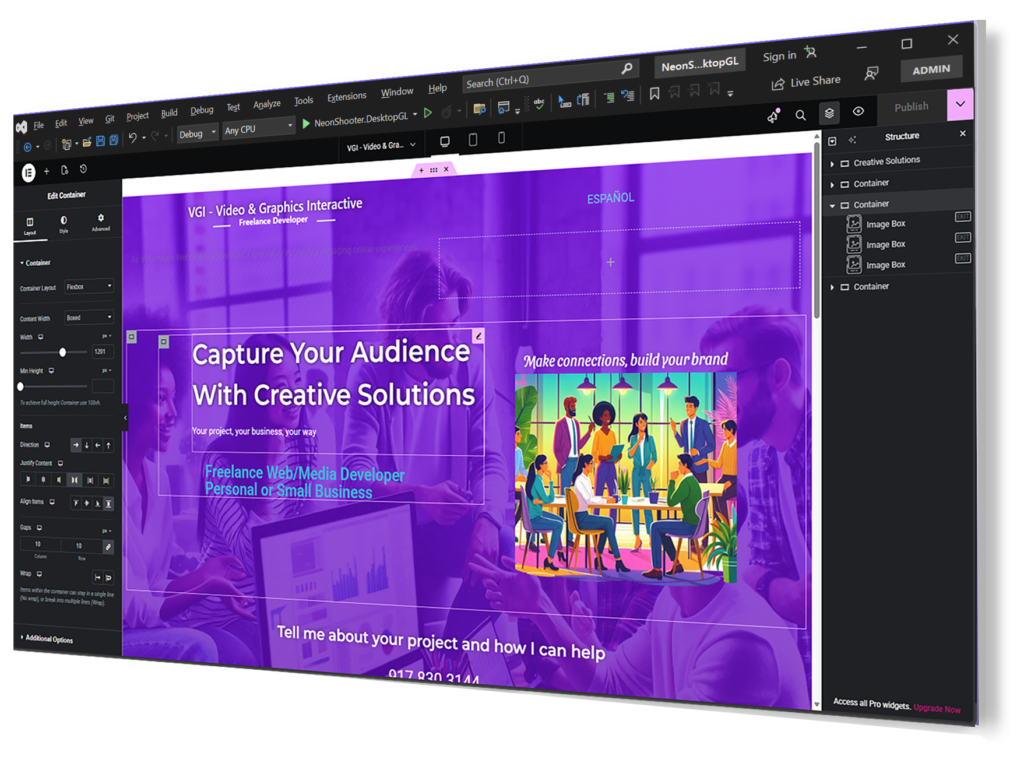Screen dimensions: 1024x763
Task: Toggle the preview eye icon
Action: [858, 111]
